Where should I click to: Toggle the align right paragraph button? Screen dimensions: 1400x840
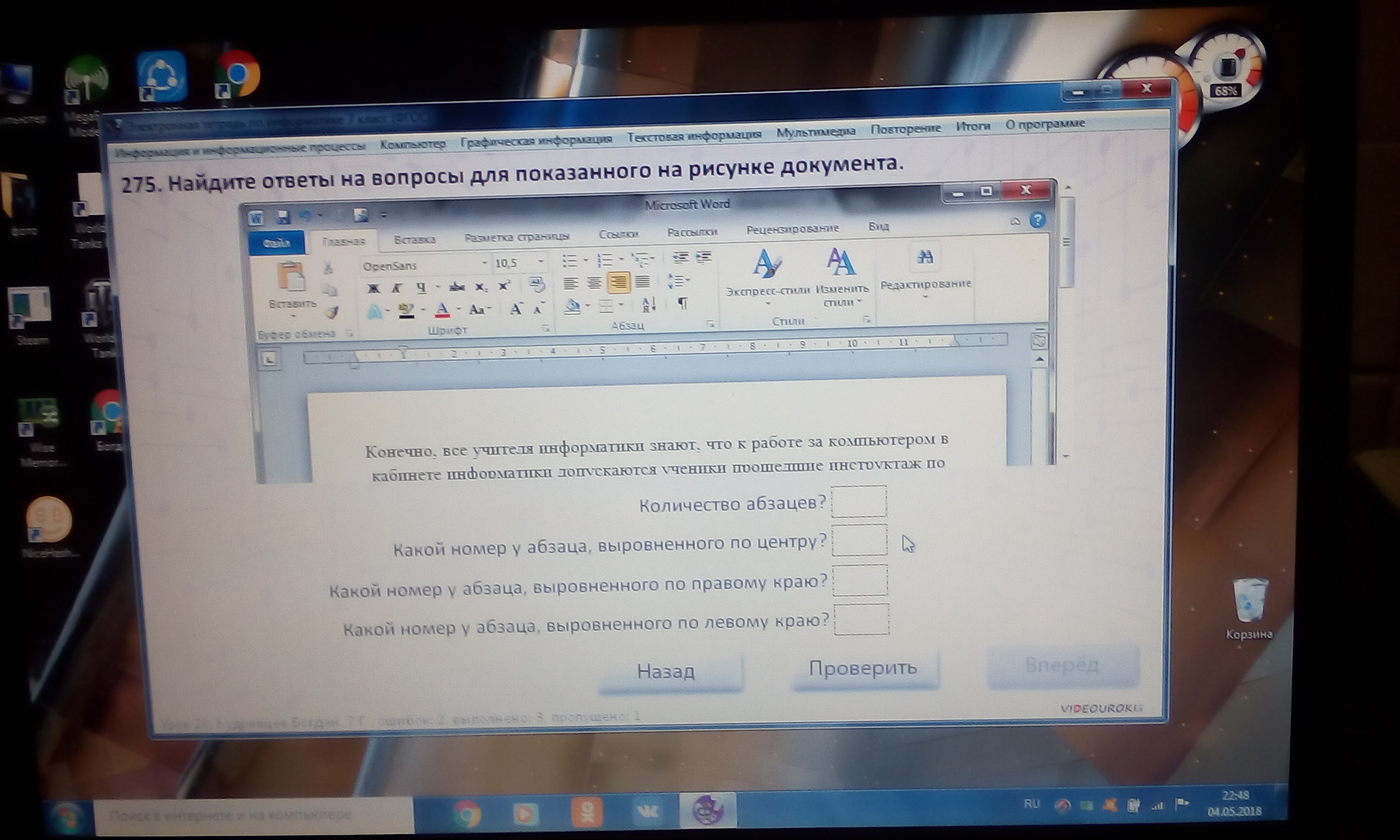(618, 281)
